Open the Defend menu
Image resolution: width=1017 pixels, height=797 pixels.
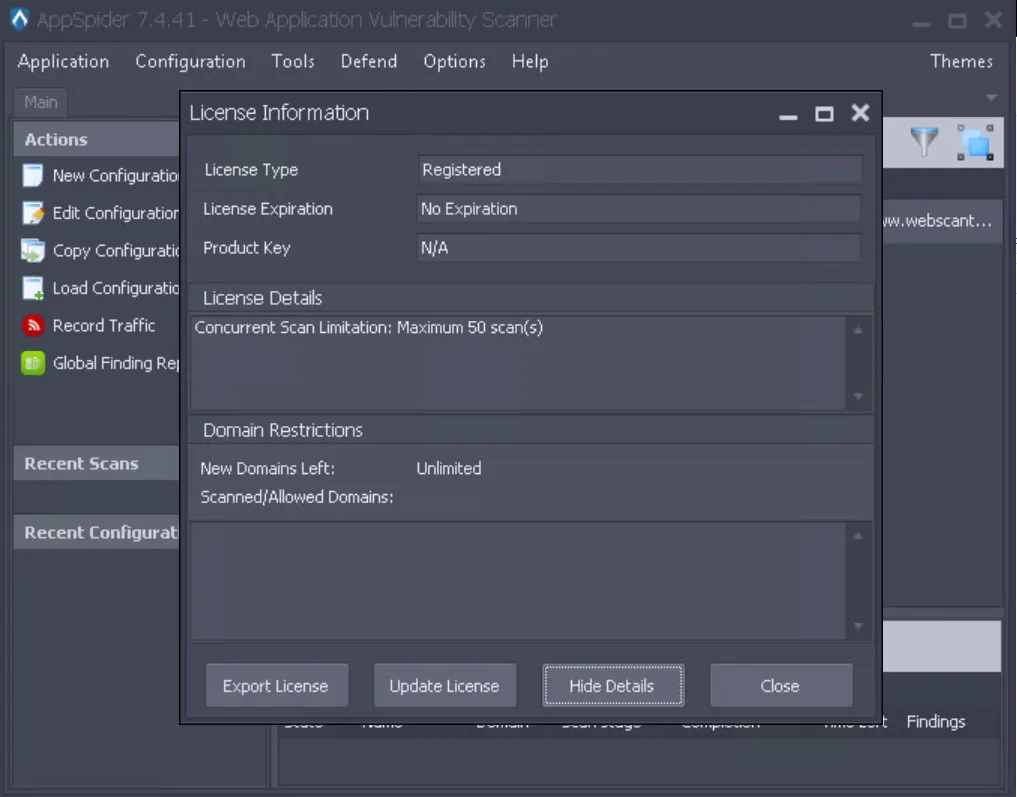click(368, 62)
